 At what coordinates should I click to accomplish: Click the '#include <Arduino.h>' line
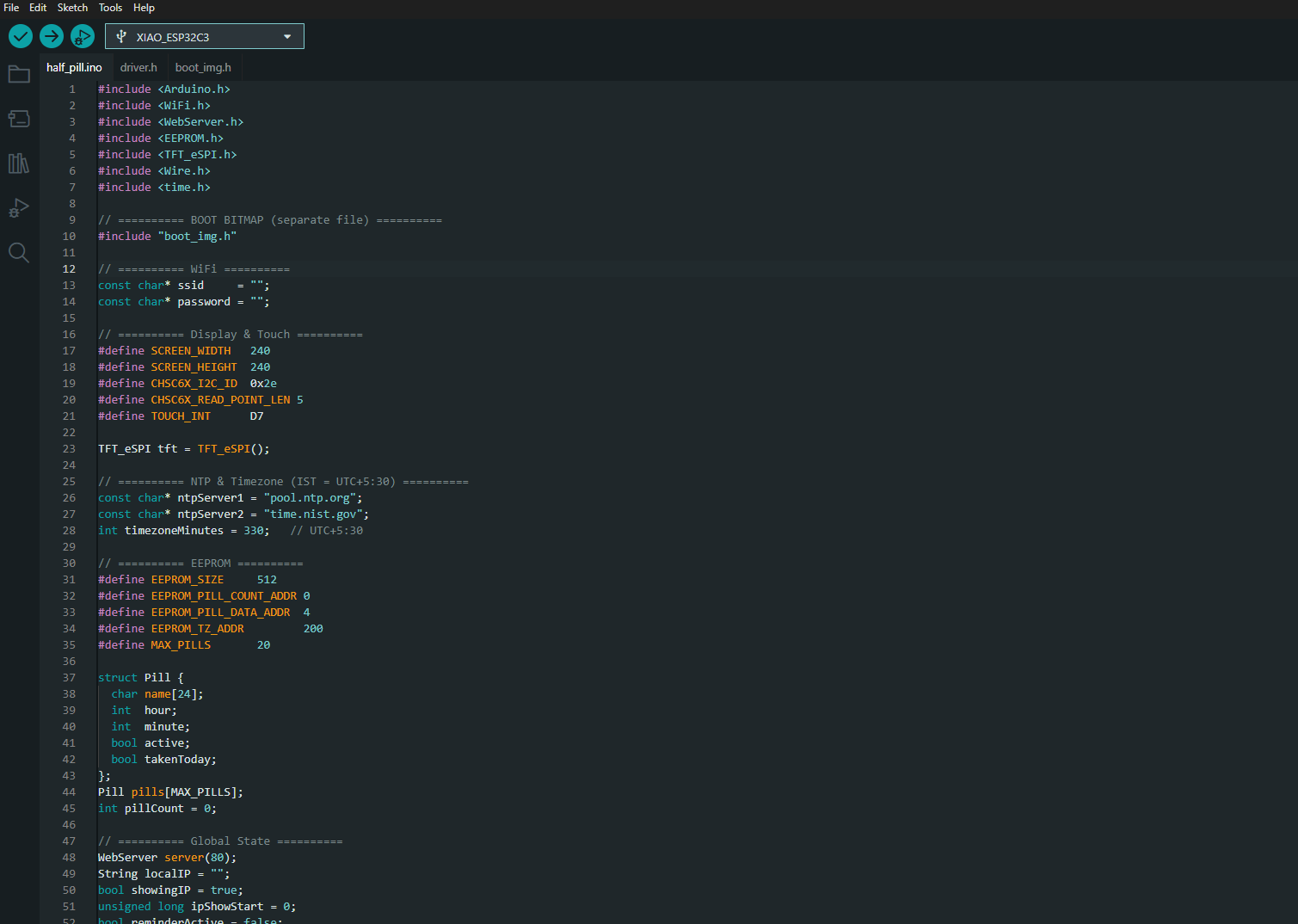164,89
